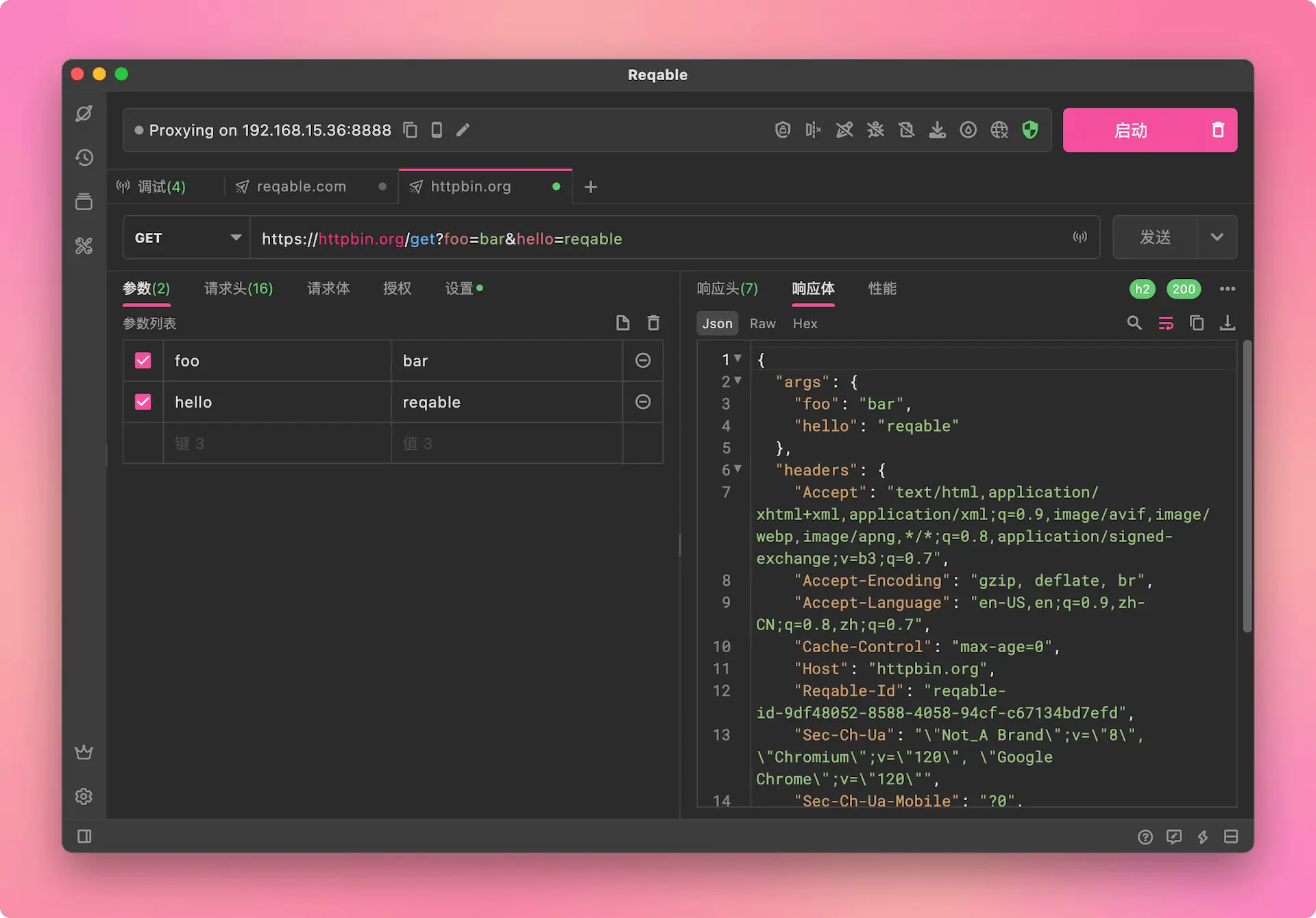This screenshot has height=918, width=1316.
Task: Remove the hello parameter row
Action: (643, 401)
